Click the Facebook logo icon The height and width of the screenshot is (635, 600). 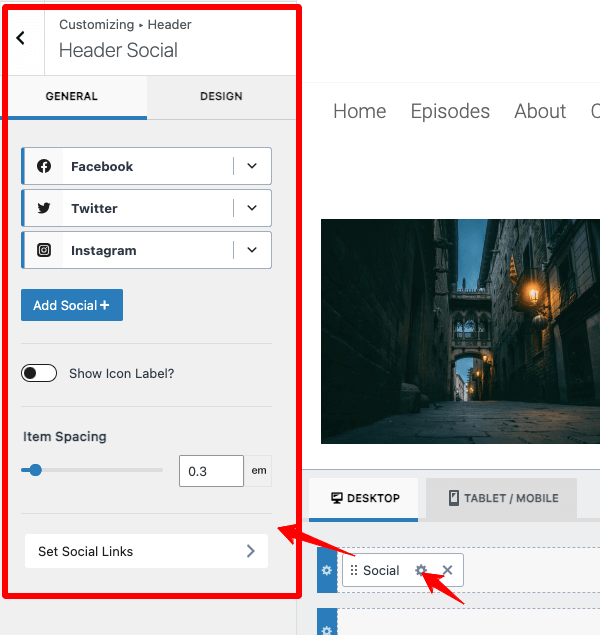(x=44, y=166)
